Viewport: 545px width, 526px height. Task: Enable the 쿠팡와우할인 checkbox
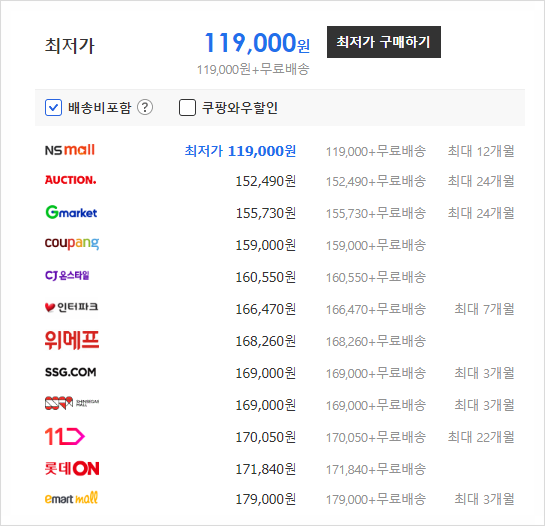pyautogui.click(x=187, y=107)
